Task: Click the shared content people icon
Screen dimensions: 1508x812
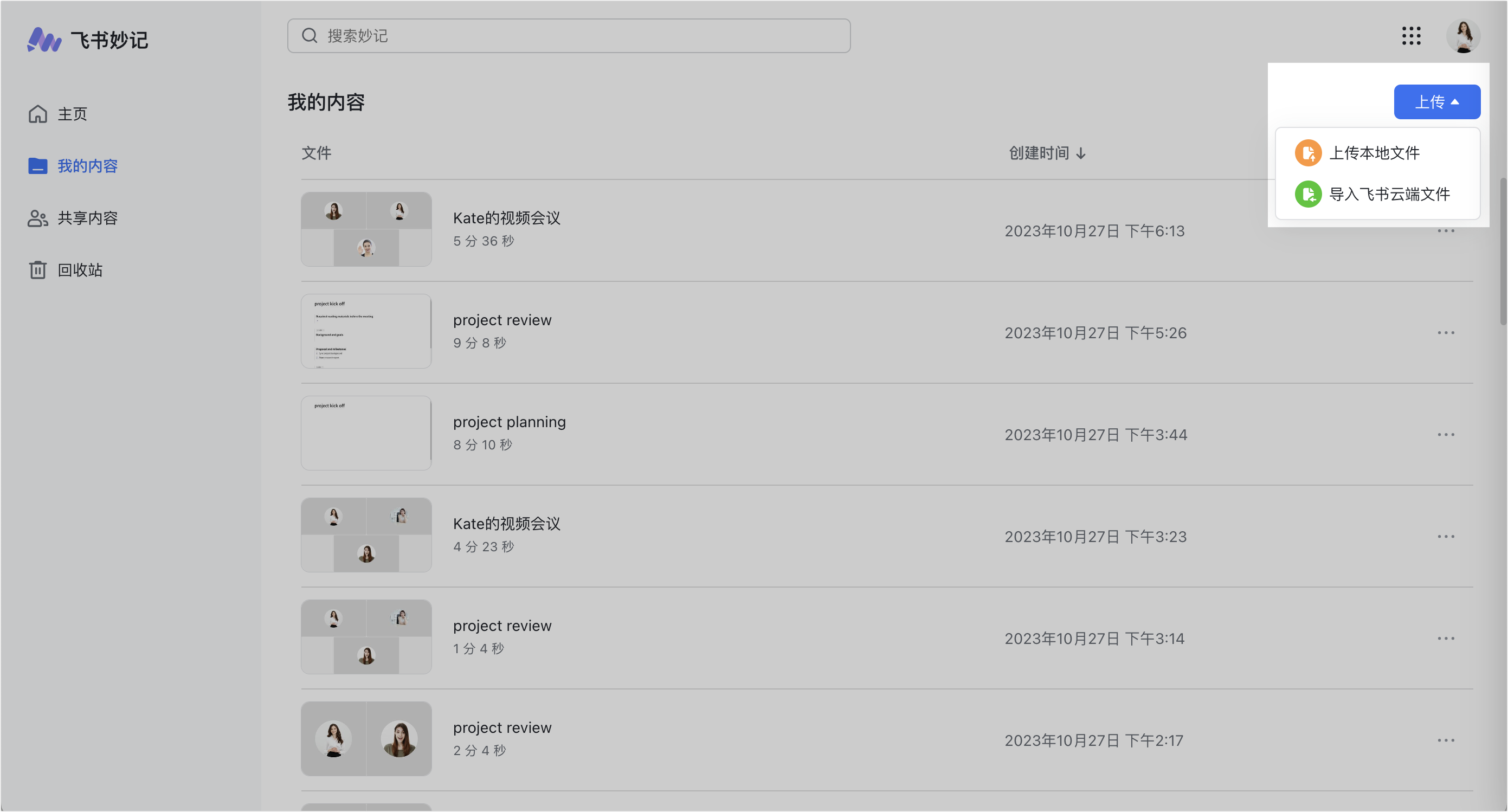Action: pyautogui.click(x=38, y=218)
